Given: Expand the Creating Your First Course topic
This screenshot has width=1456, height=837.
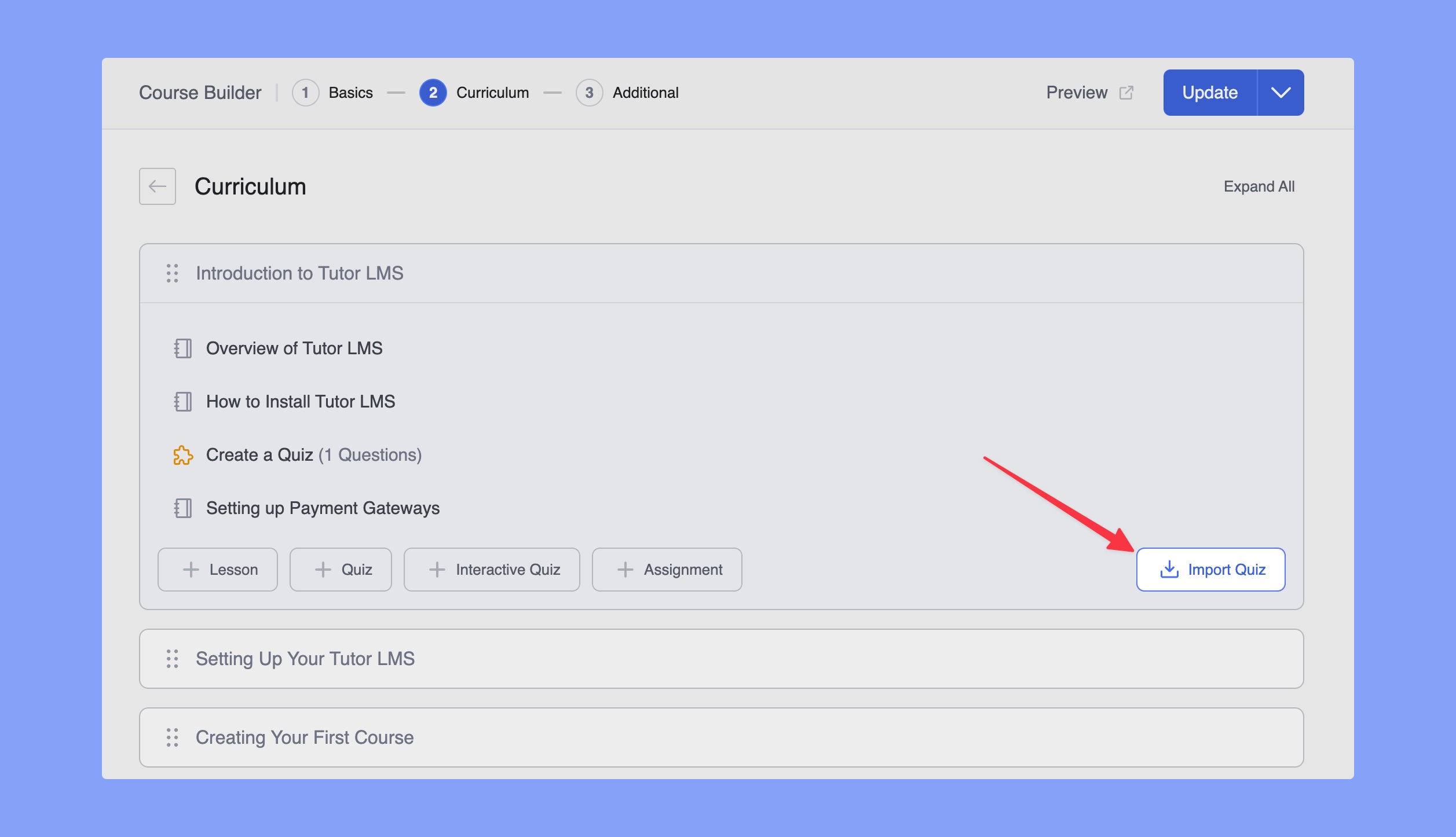Looking at the screenshot, I should click(x=722, y=737).
